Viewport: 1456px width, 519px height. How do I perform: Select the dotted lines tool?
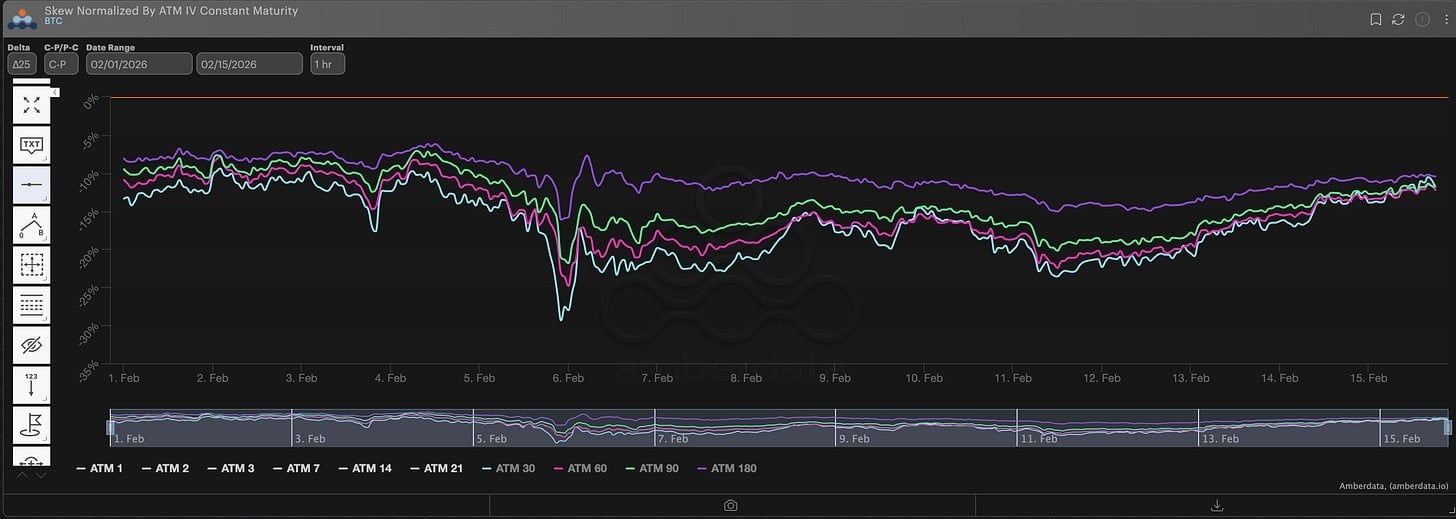[x=31, y=305]
